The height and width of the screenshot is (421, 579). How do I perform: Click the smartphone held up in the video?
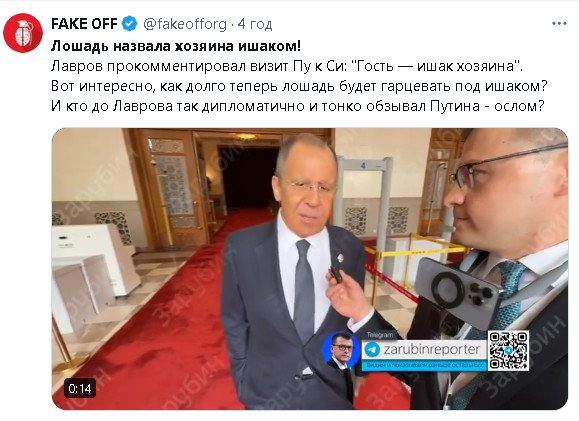tap(457, 292)
